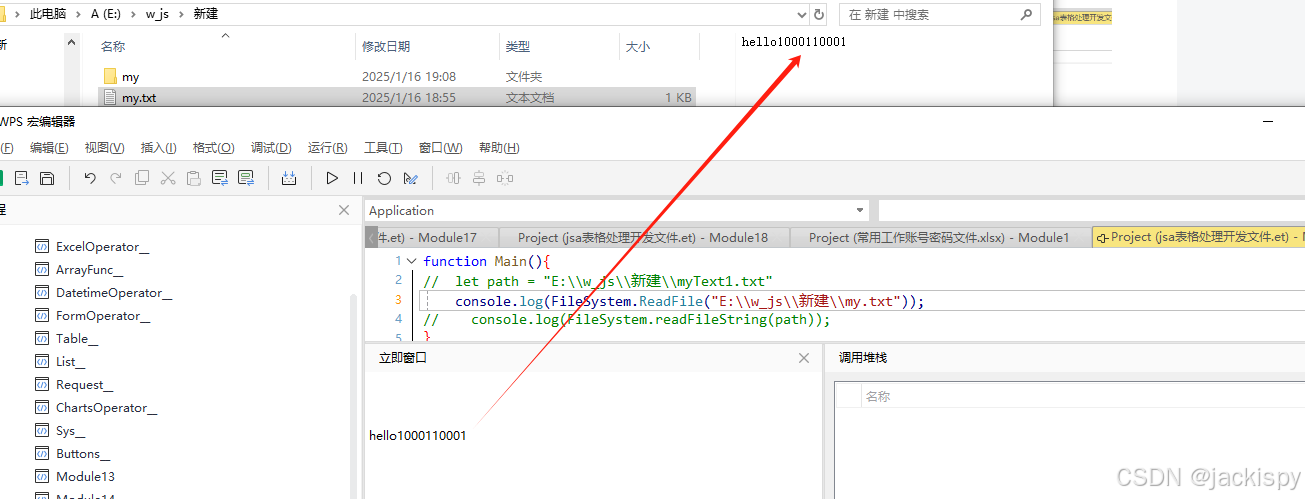Click the redo arrow icon
The width and height of the screenshot is (1305, 499).
coord(116,178)
